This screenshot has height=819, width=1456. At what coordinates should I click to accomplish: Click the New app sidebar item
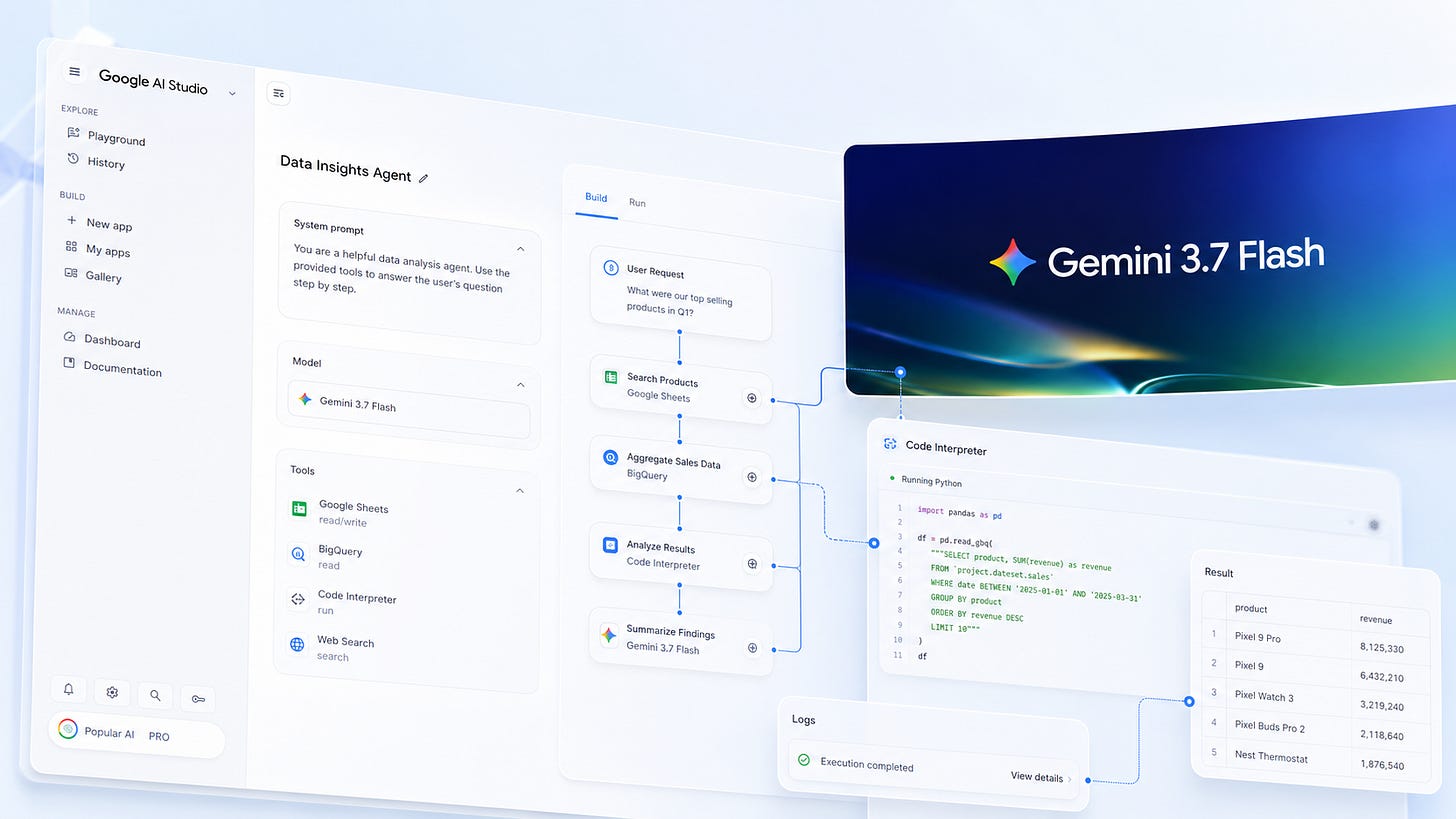[x=99, y=223]
